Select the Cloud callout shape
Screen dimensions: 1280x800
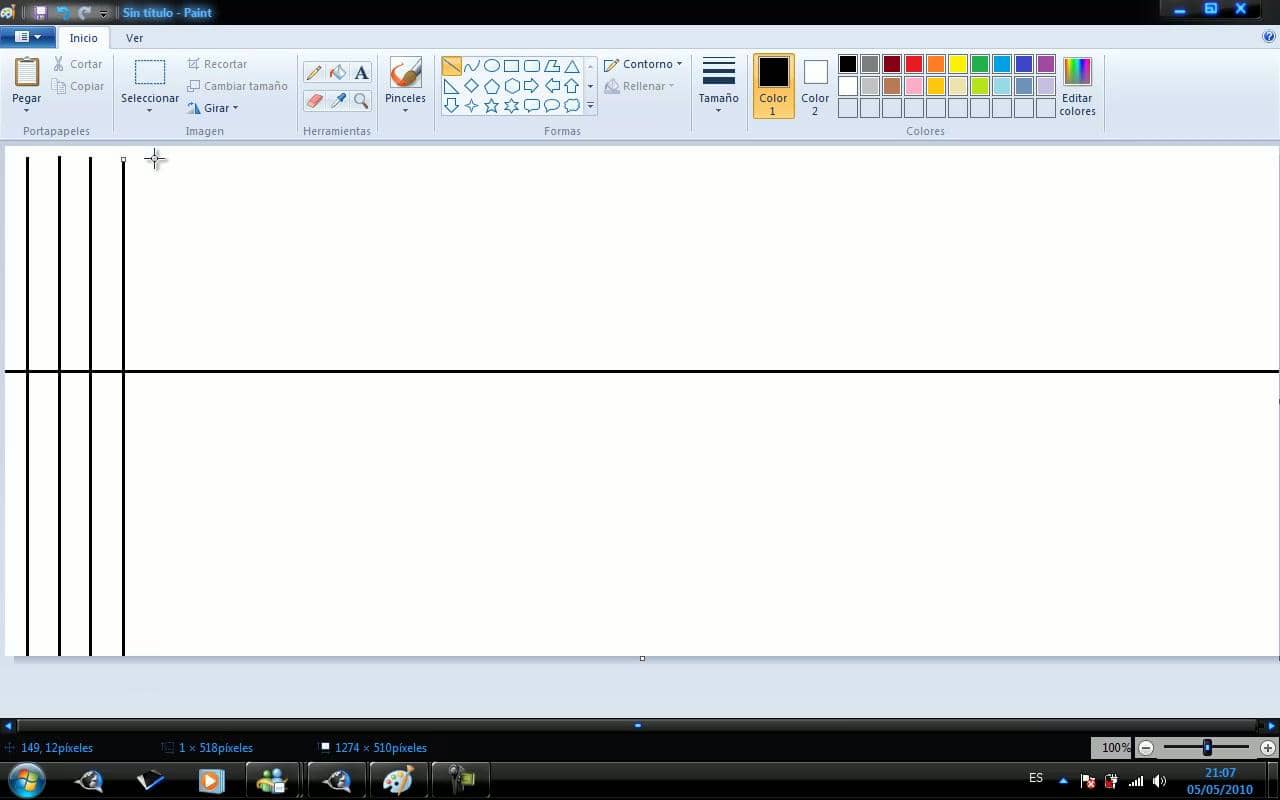[x=571, y=105]
